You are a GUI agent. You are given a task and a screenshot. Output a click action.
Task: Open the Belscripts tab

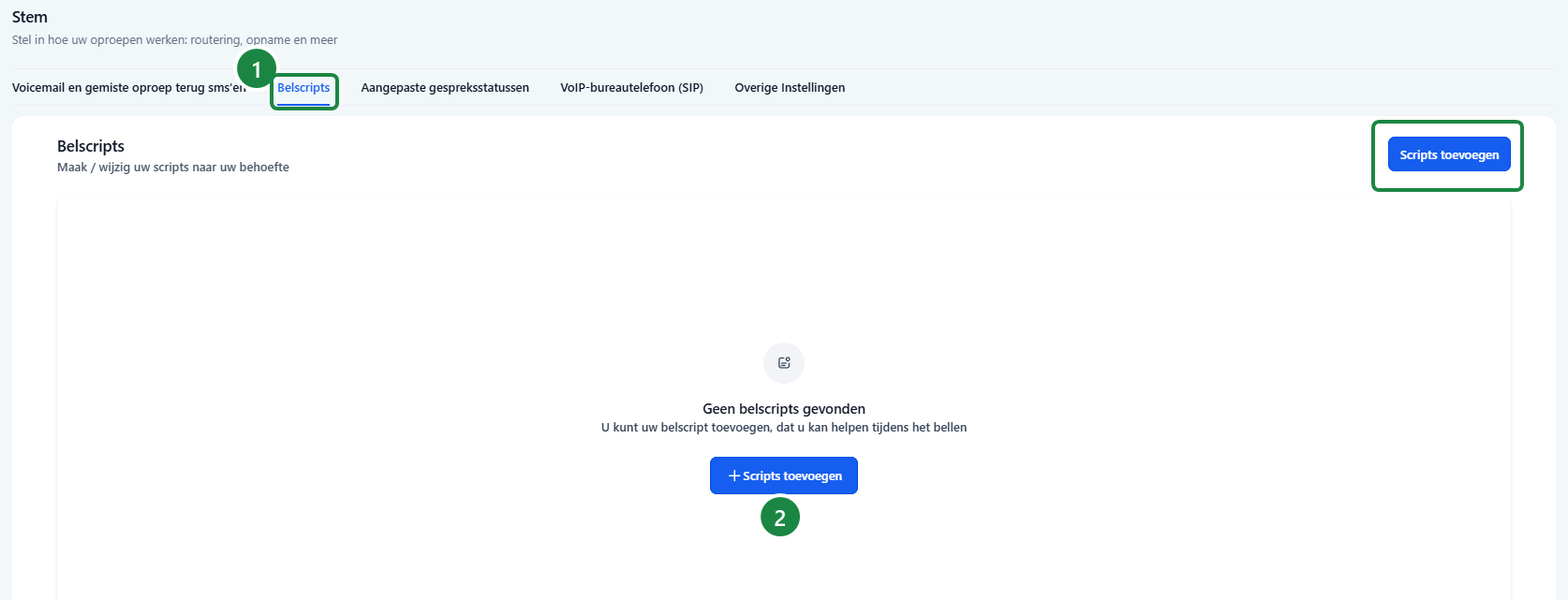point(303,88)
